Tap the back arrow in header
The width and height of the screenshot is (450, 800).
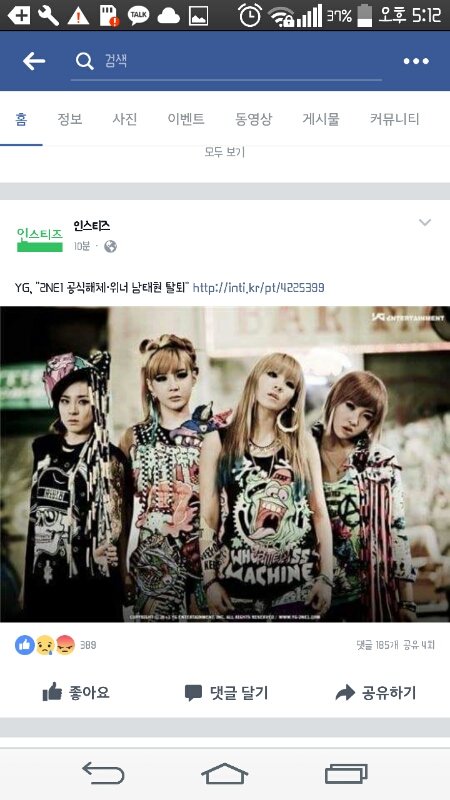click(x=34, y=61)
